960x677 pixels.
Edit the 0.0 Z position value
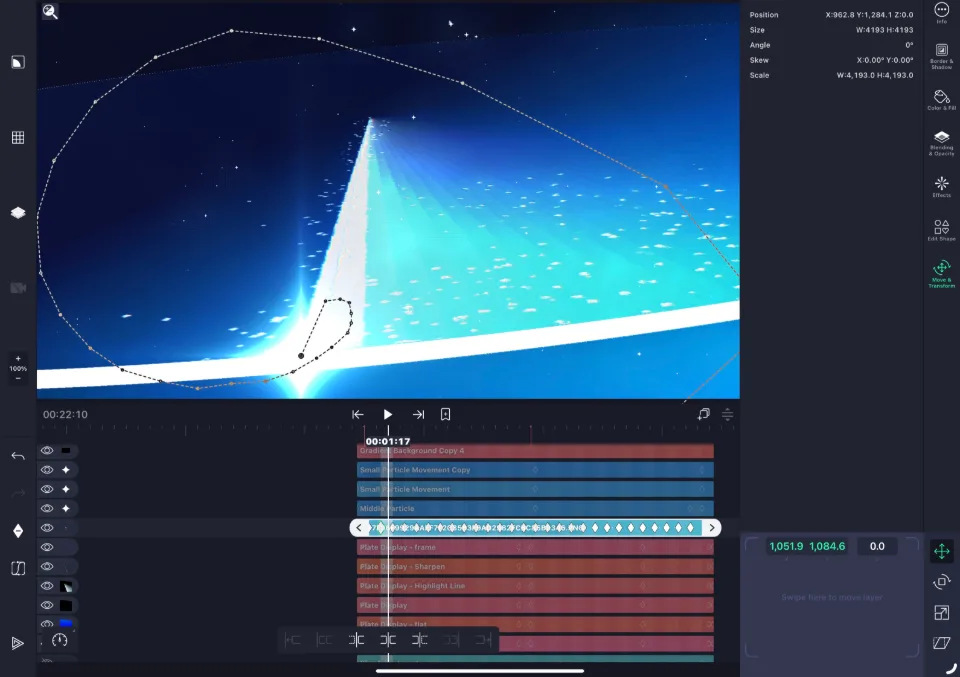(x=877, y=546)
